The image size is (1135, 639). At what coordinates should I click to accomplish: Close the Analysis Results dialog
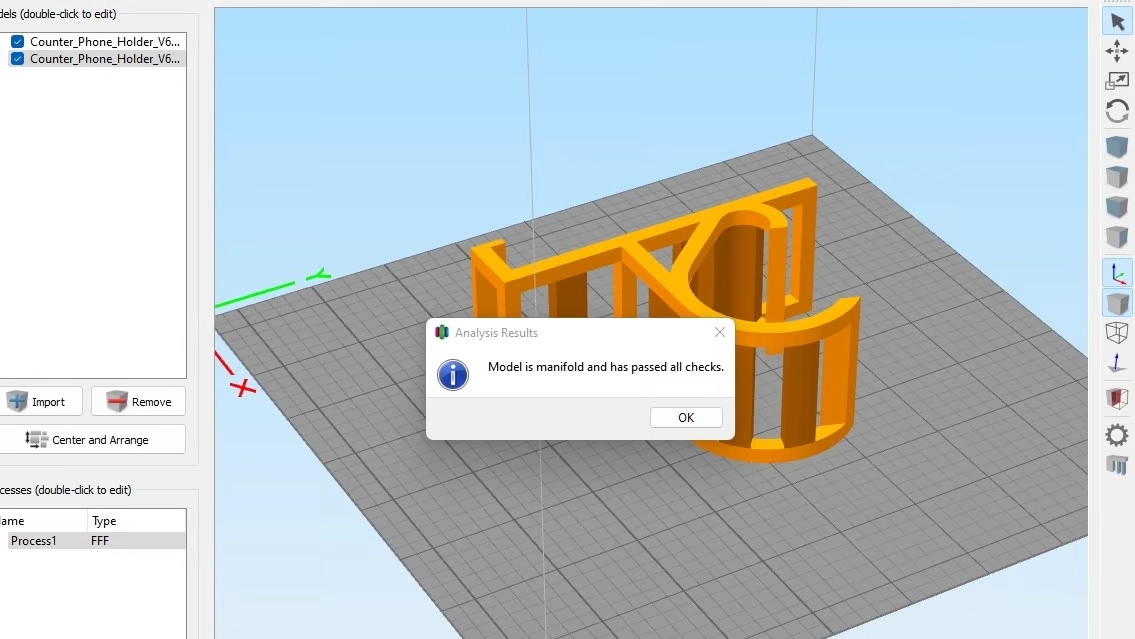[x=720, y=332]
